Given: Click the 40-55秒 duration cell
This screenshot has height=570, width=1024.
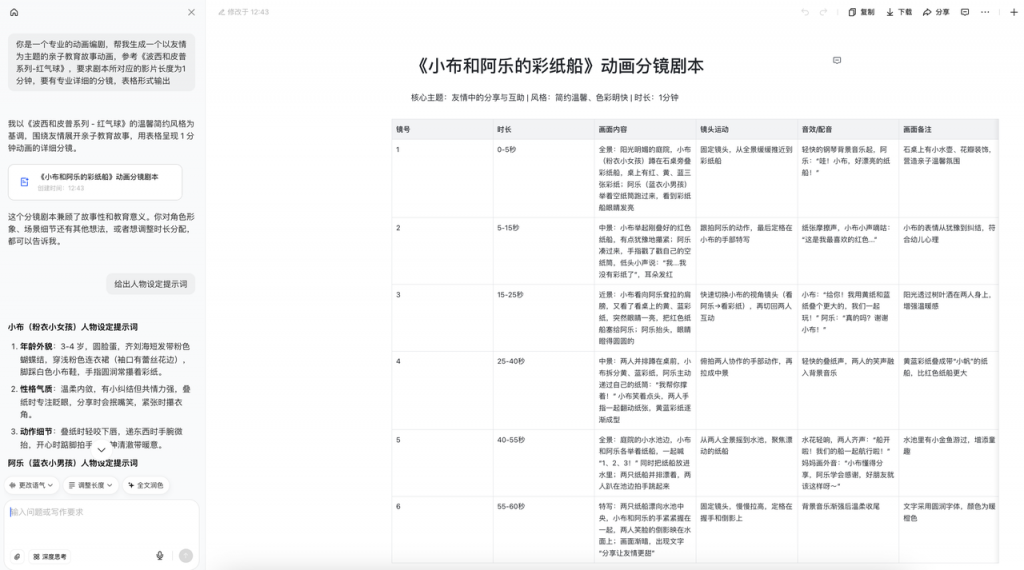Looking at the screenshot, I should point(543,462).
